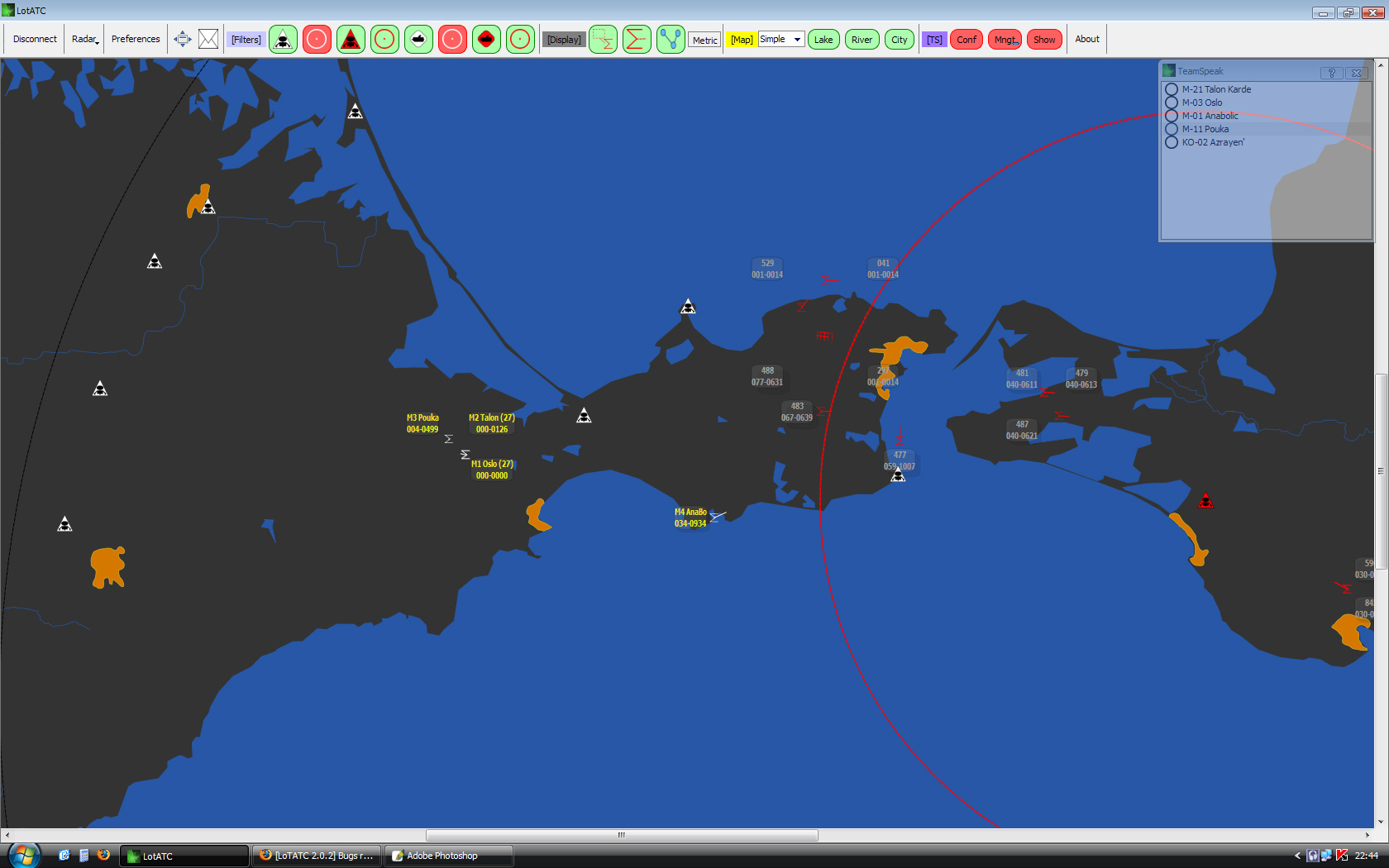Expand the Radar dropdown menu
This screenshot has width=1389, height=868.
click(84, 39)
